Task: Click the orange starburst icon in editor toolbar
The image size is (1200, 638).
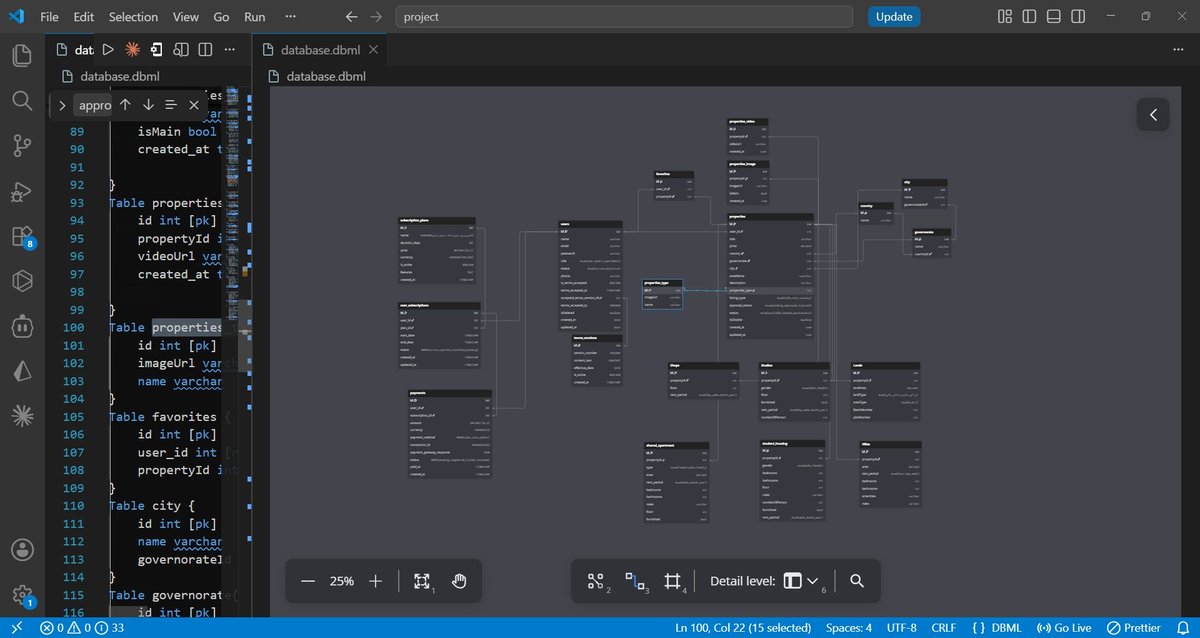Action: pos(133,49)
